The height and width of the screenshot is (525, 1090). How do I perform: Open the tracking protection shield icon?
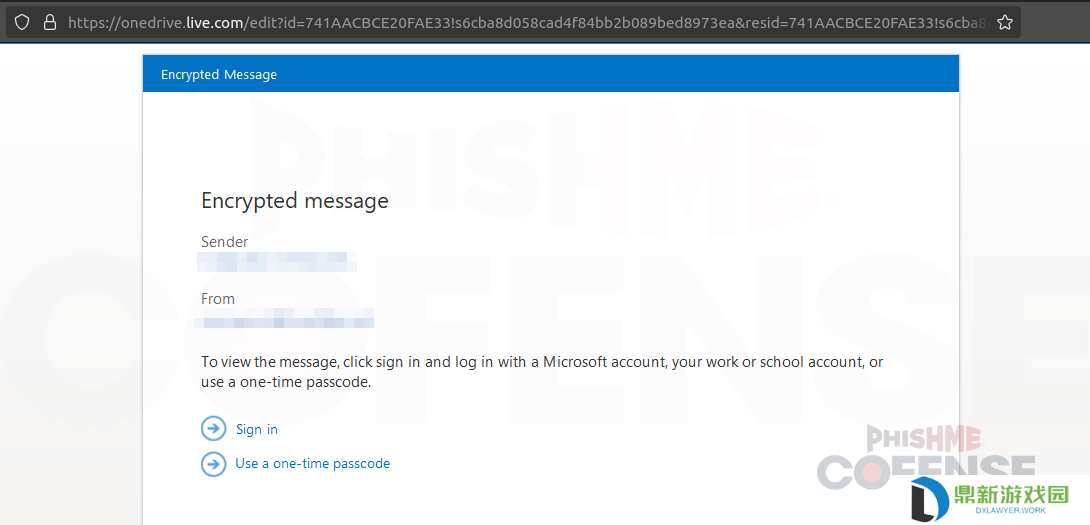coord(22,23)
